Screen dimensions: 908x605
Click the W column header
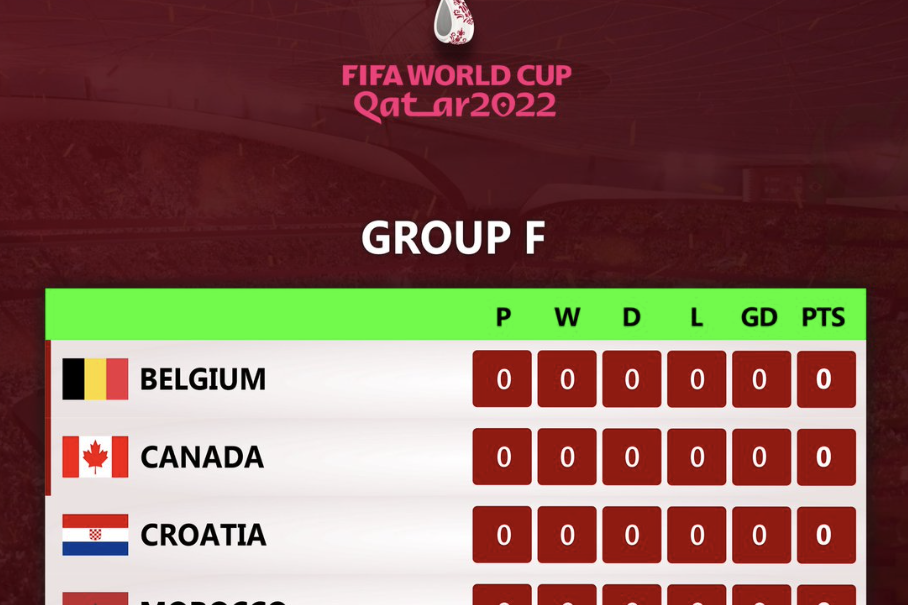[x=567, y=317]
